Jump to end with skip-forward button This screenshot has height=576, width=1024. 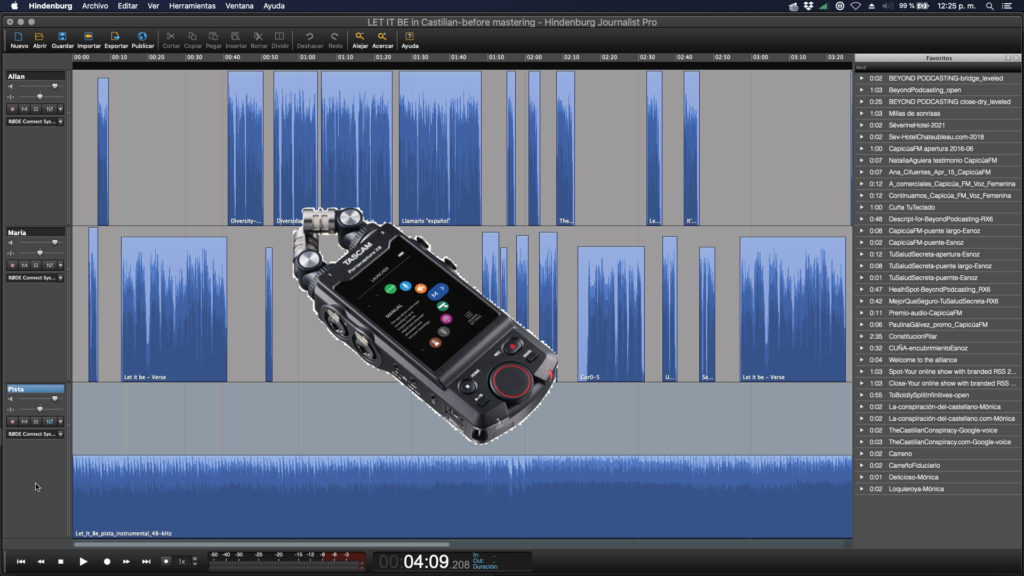tap(146, 562)
